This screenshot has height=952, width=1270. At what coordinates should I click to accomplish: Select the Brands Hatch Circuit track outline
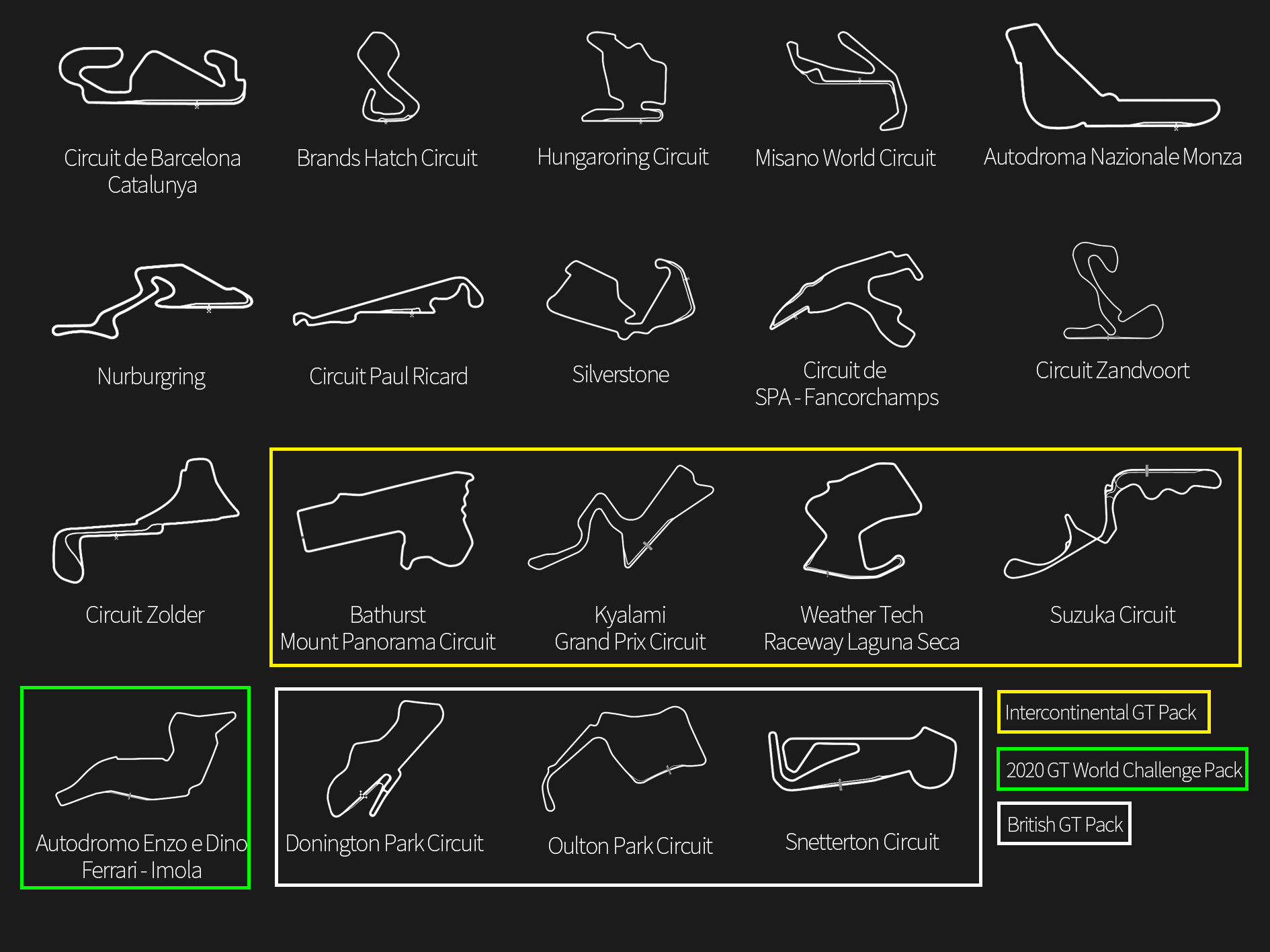[x=388, y=77]
